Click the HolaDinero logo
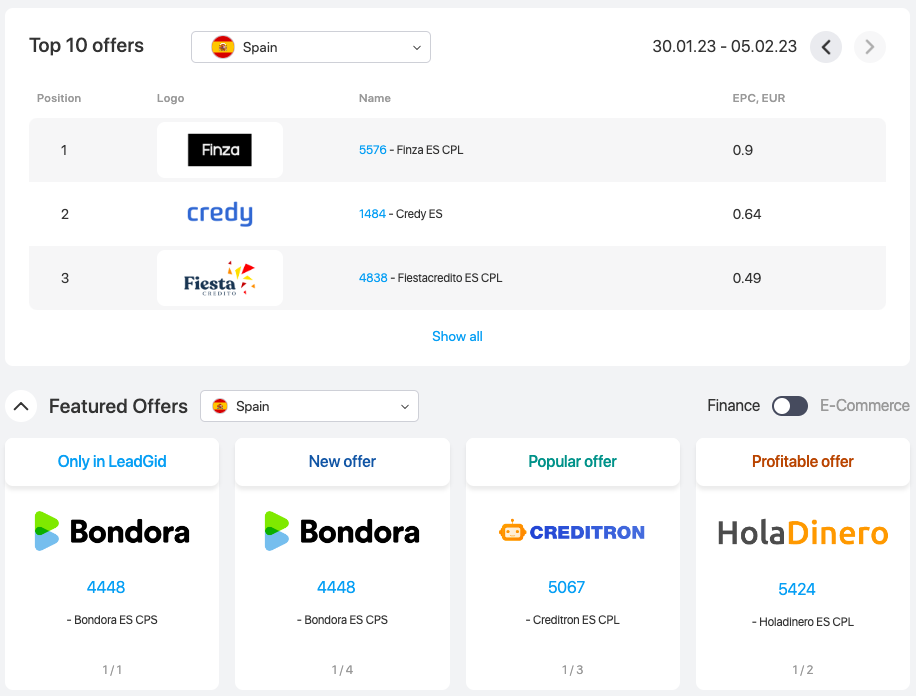916x696 pixels. point(803,532)
